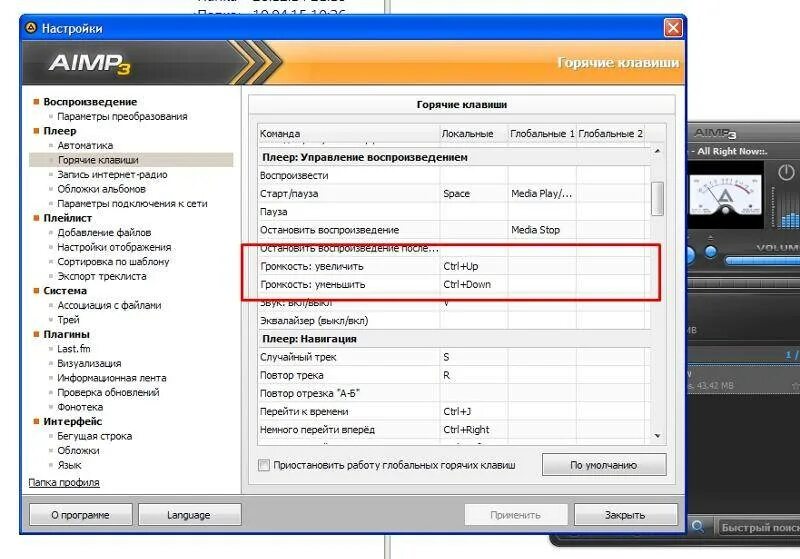800x559 pixels.
Task: Open Экспорт треклиста settings
Action: pyautogui.click(x=102, y=276)
